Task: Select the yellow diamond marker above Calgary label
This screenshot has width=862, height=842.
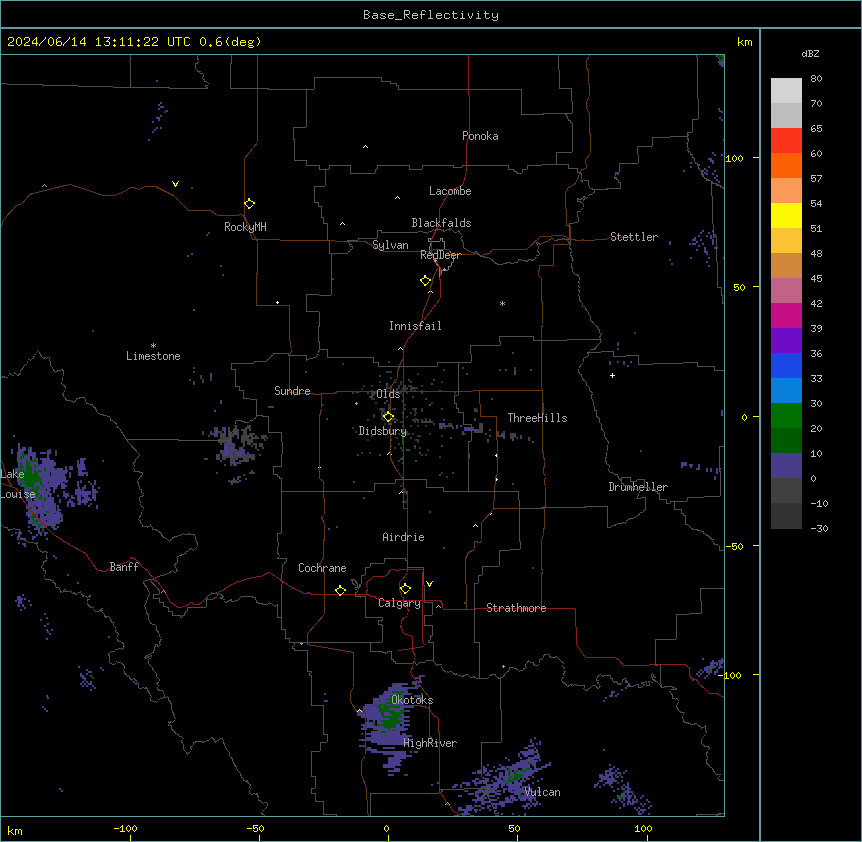Action: click(405, 589)
